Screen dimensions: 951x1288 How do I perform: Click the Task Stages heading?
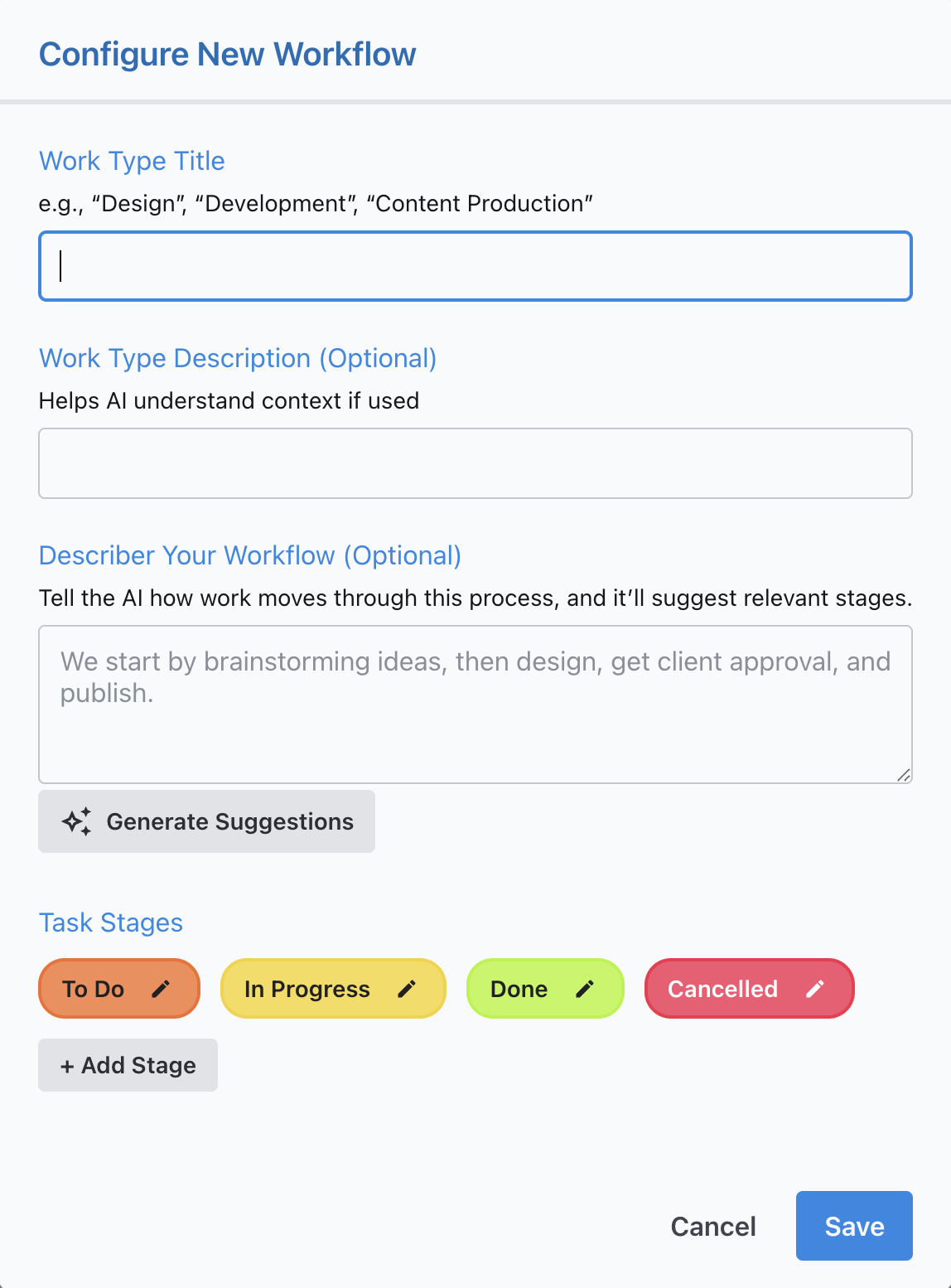click(110, 922)
